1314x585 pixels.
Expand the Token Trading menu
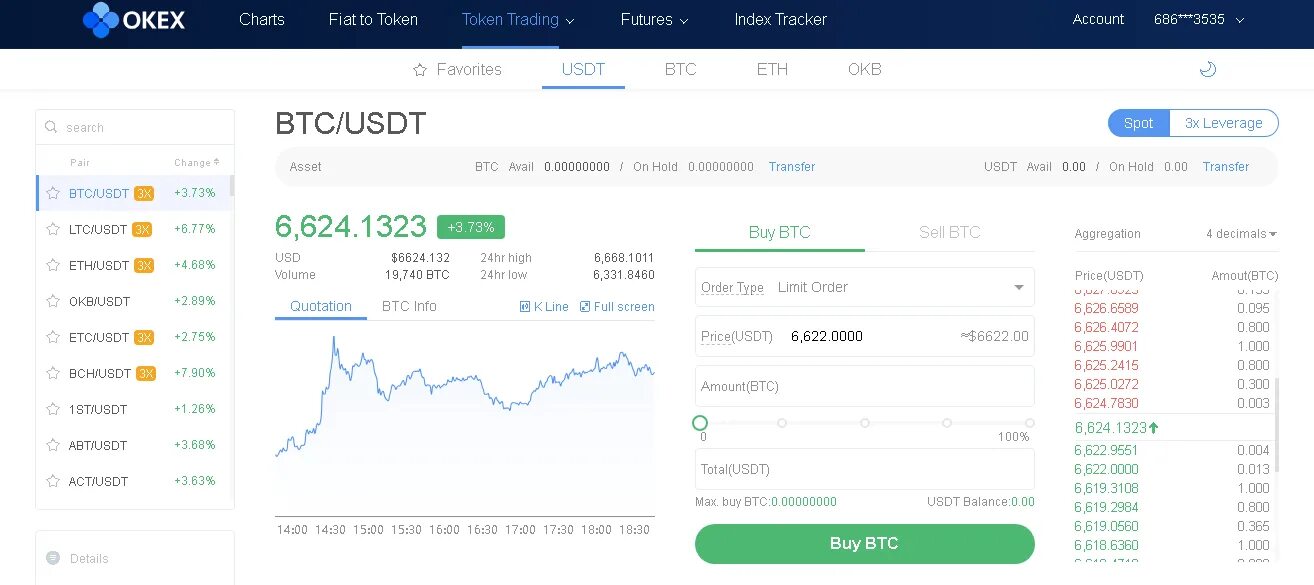pyautogui.click(x=518, y=19)
